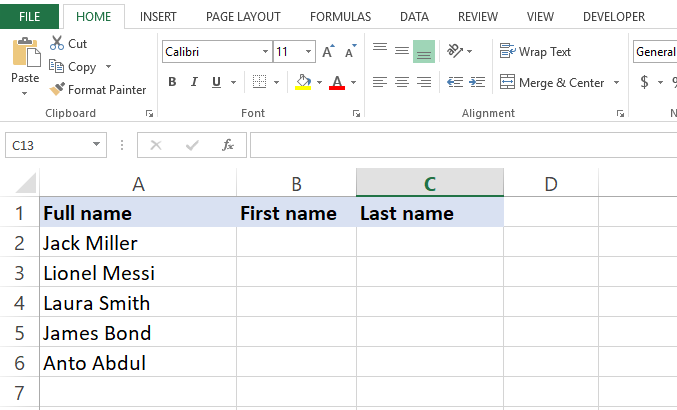
Task: Click the Select All corner triangle
Action: 26,183
